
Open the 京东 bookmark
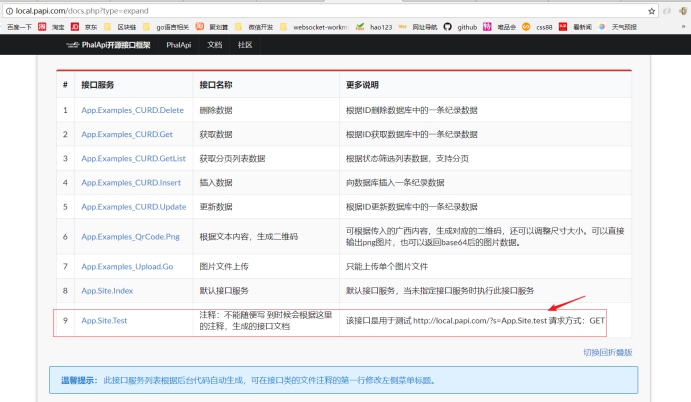pos(84,27)
